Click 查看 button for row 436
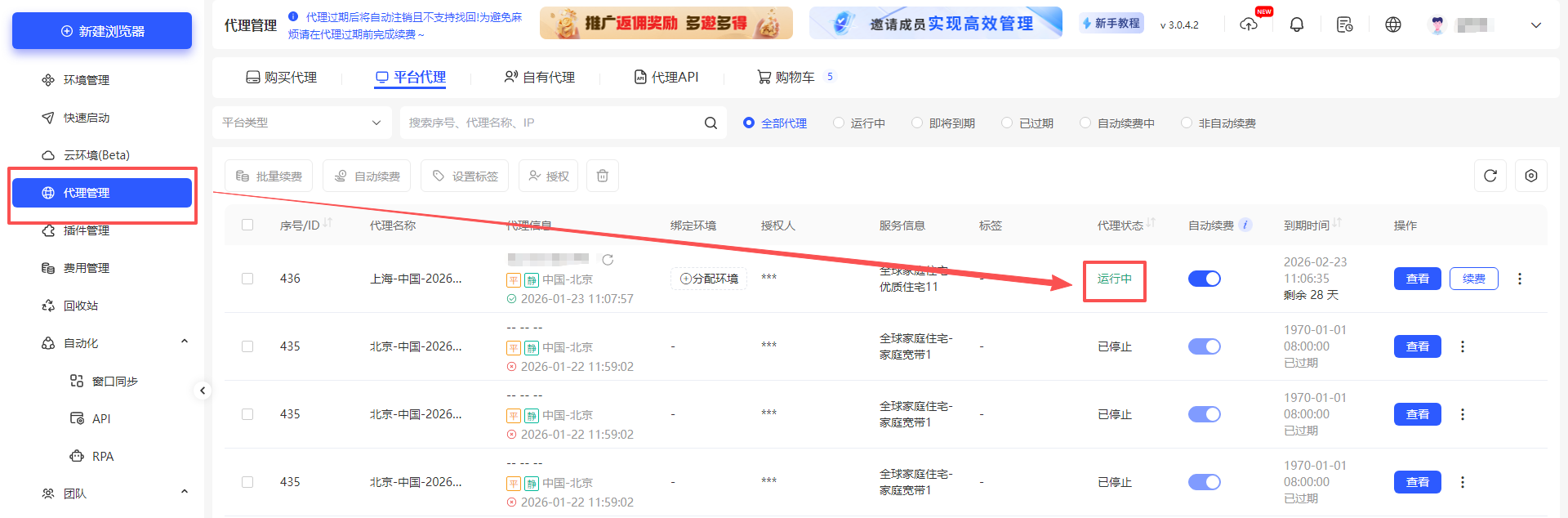The image size is (1568, 518). point(1418,279)
